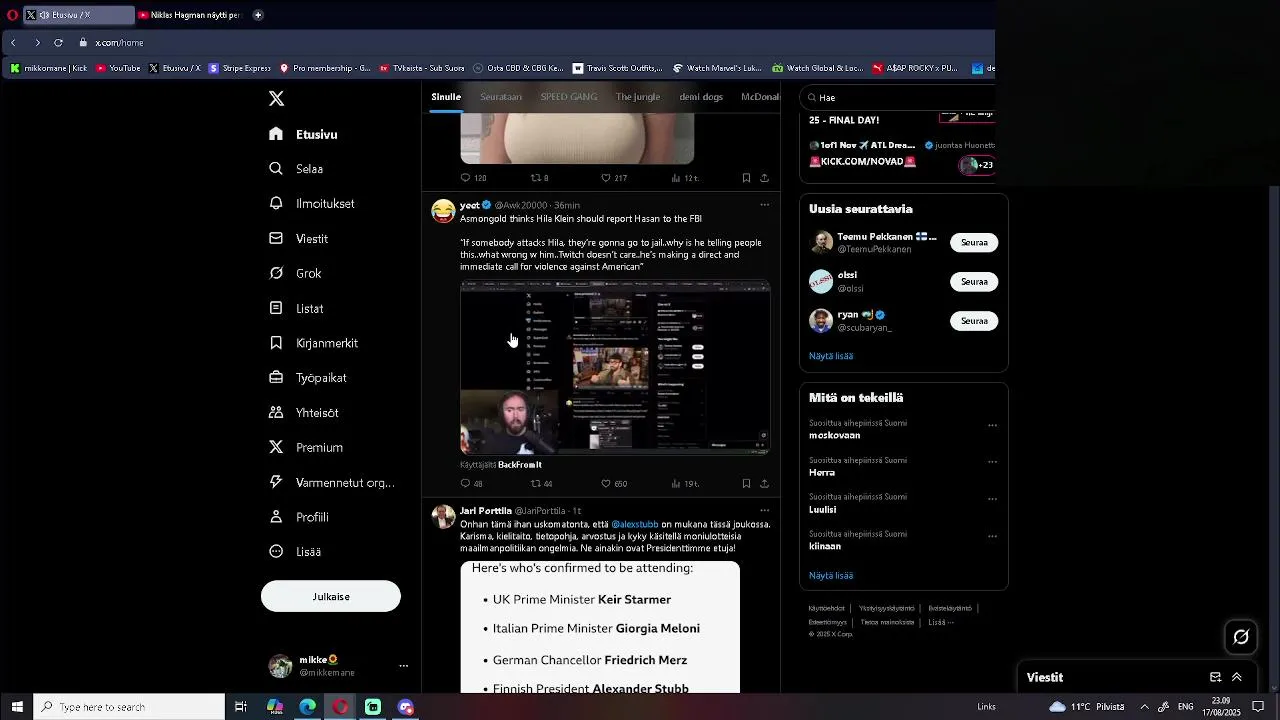Follow olssi
1280x720 pixels.
click(x=974, y=282)
